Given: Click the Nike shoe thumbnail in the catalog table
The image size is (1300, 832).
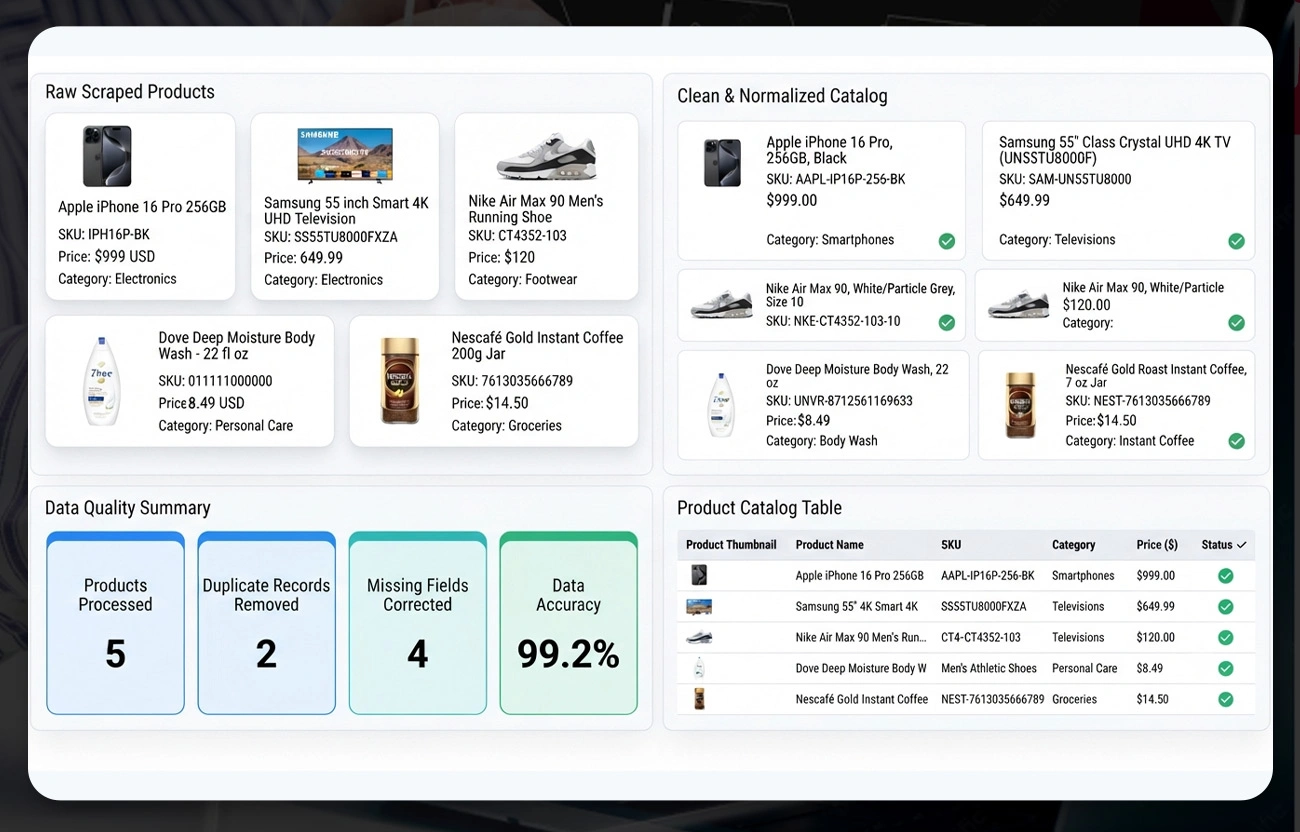Looking at the screenshot, I should coord(699,637).
